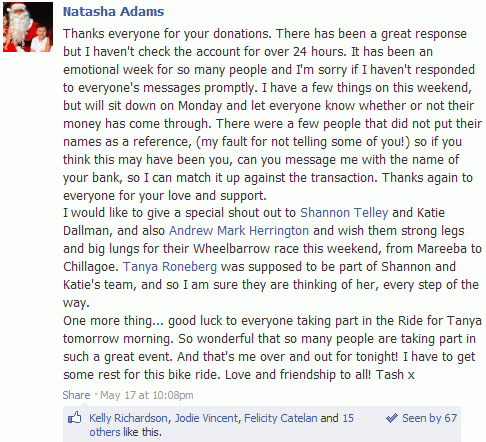Image resolution: width=486 pixels, height=442 pixels.
Task: Click the Share link under post
Action: pyautogui.click(x=76, y=395)
